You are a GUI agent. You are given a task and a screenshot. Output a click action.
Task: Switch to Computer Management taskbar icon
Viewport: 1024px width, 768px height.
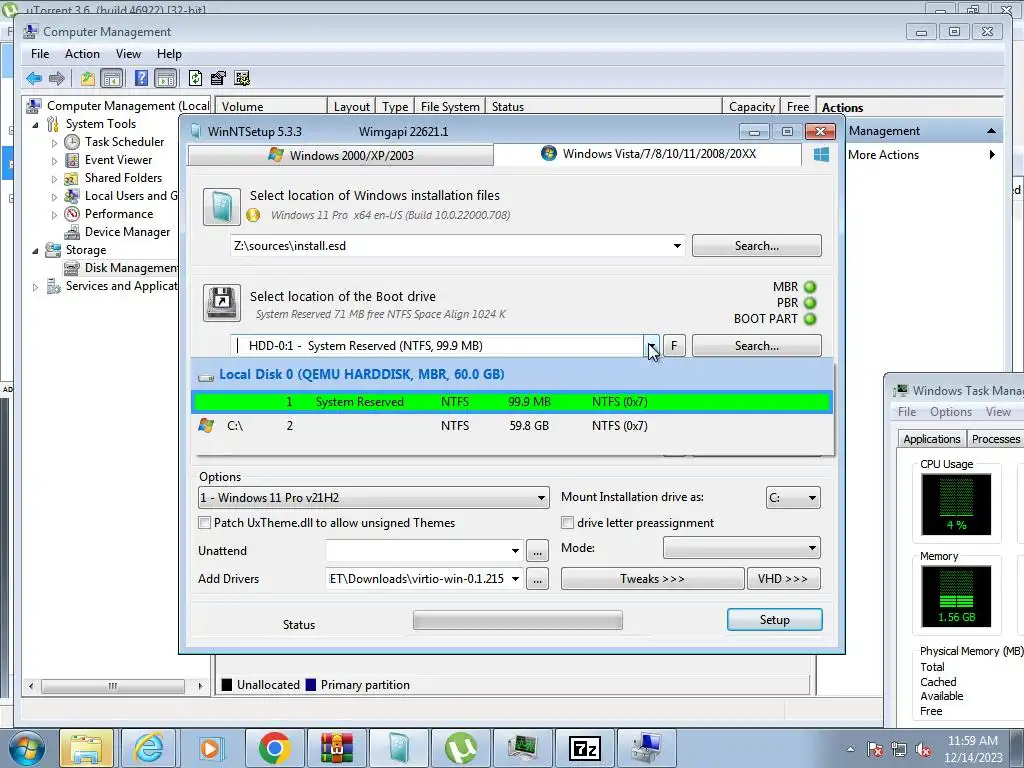click(647, 748)
